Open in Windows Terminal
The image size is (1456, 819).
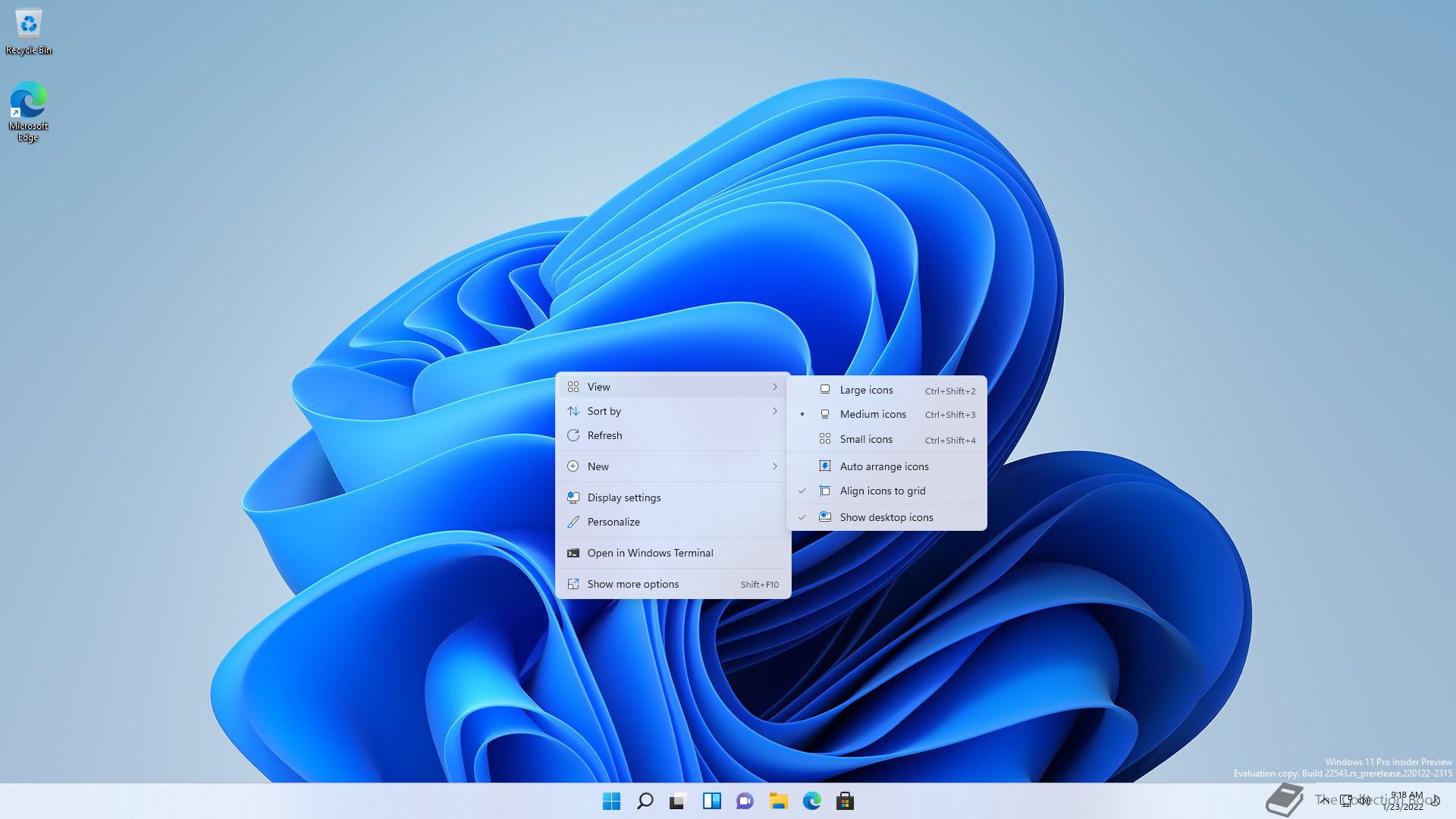tap(673, 553)
